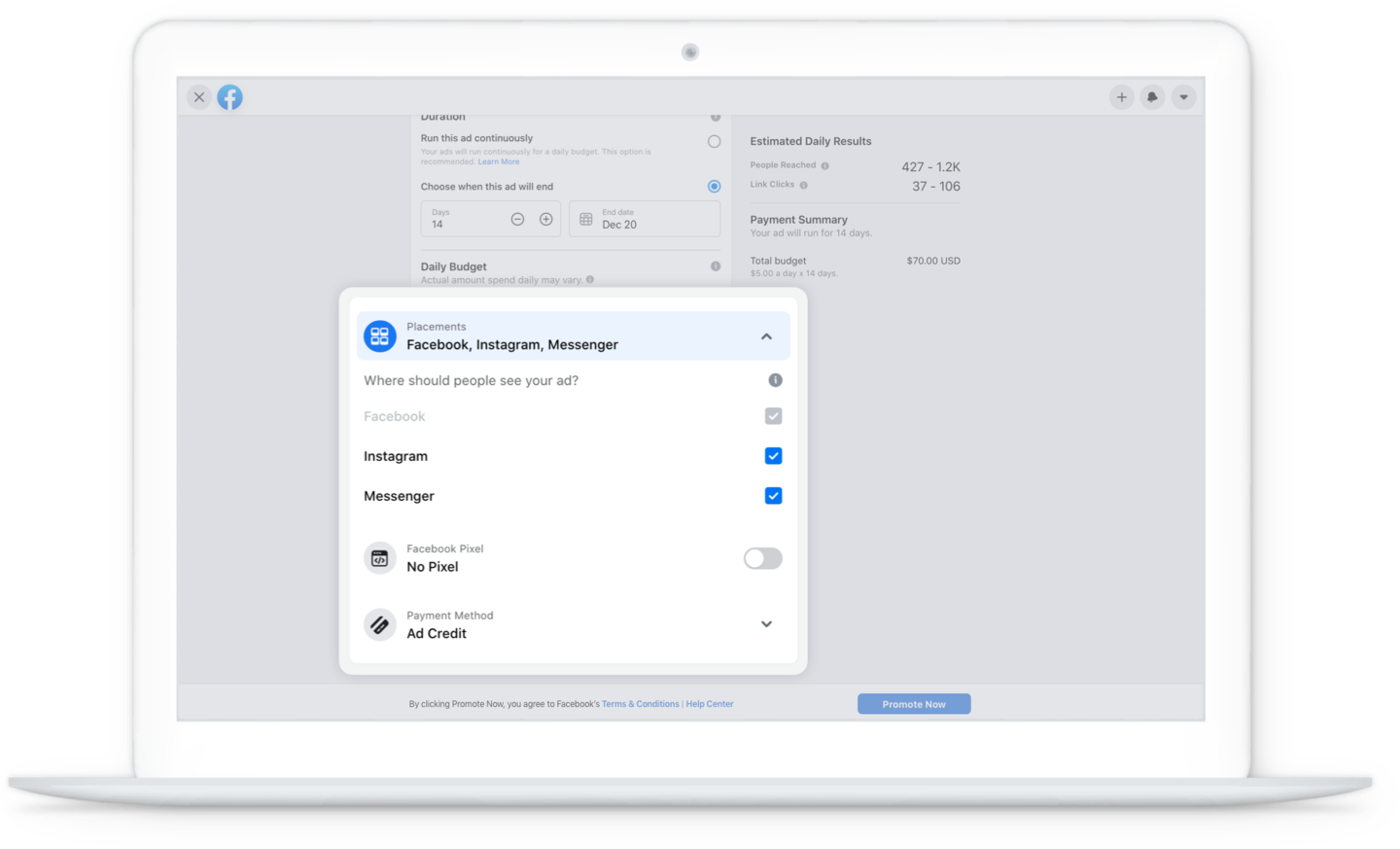Open the account dropdown arrow in top bar
Image resolution: width=1400 pixels, height=849 pixels.
coord(1183,97)
